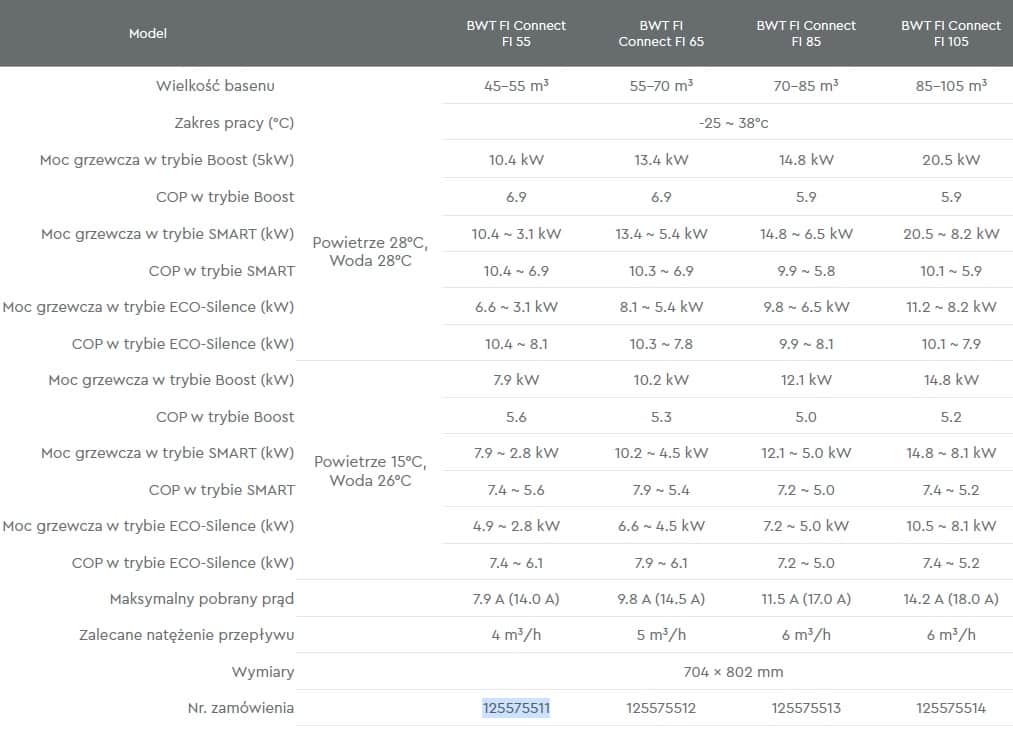Click value '4.9 ~ 2.8 kW'
The image size is (1013, 749).
[516, 525]
